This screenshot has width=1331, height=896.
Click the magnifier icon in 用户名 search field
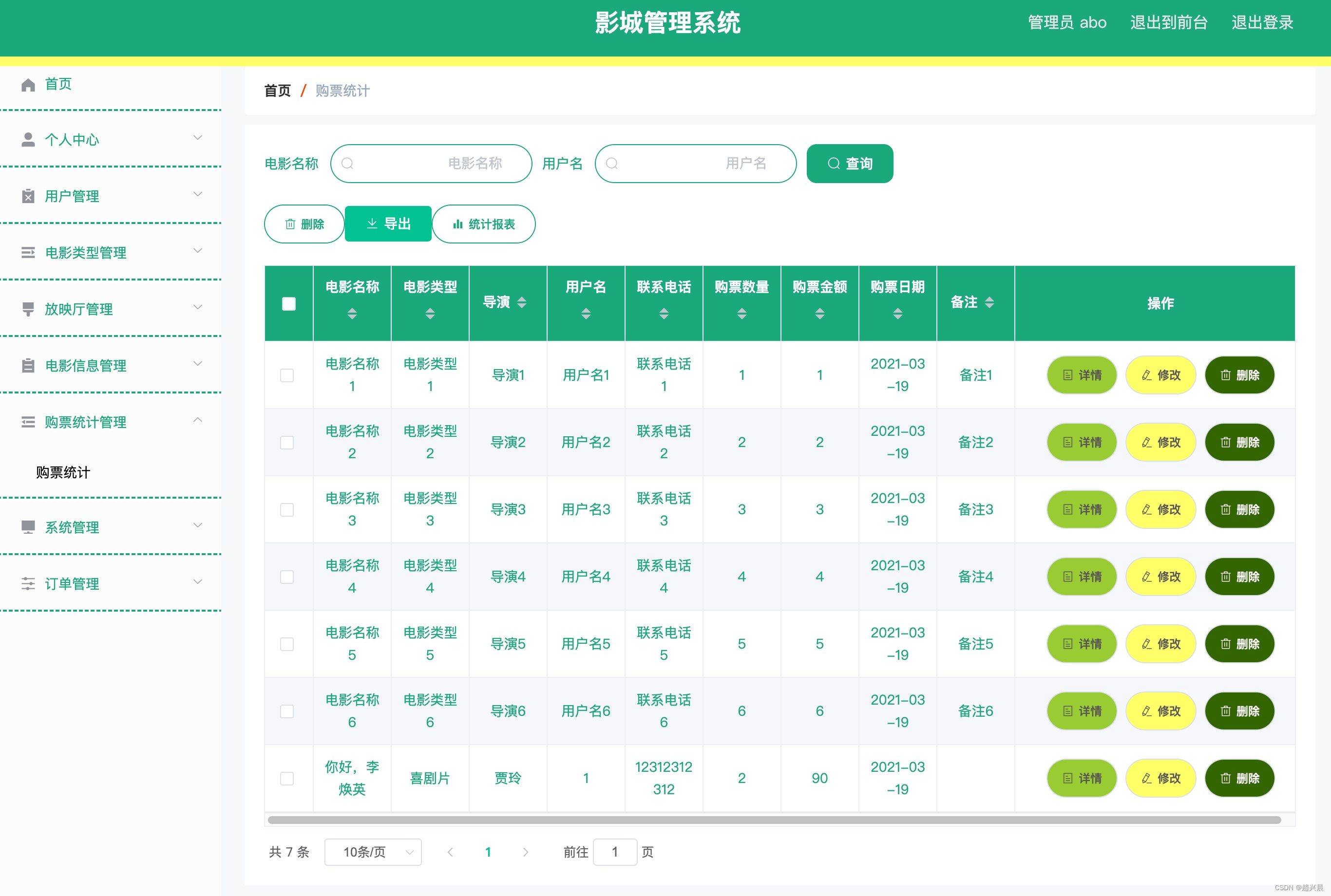click(612, 164)
